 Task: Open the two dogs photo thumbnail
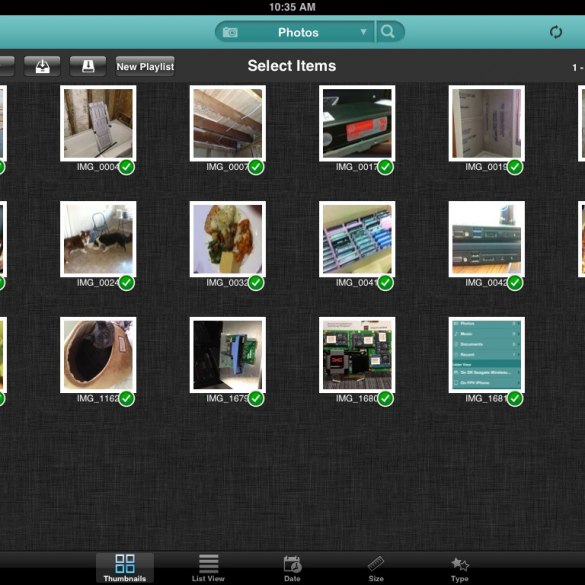click(98, 239)
